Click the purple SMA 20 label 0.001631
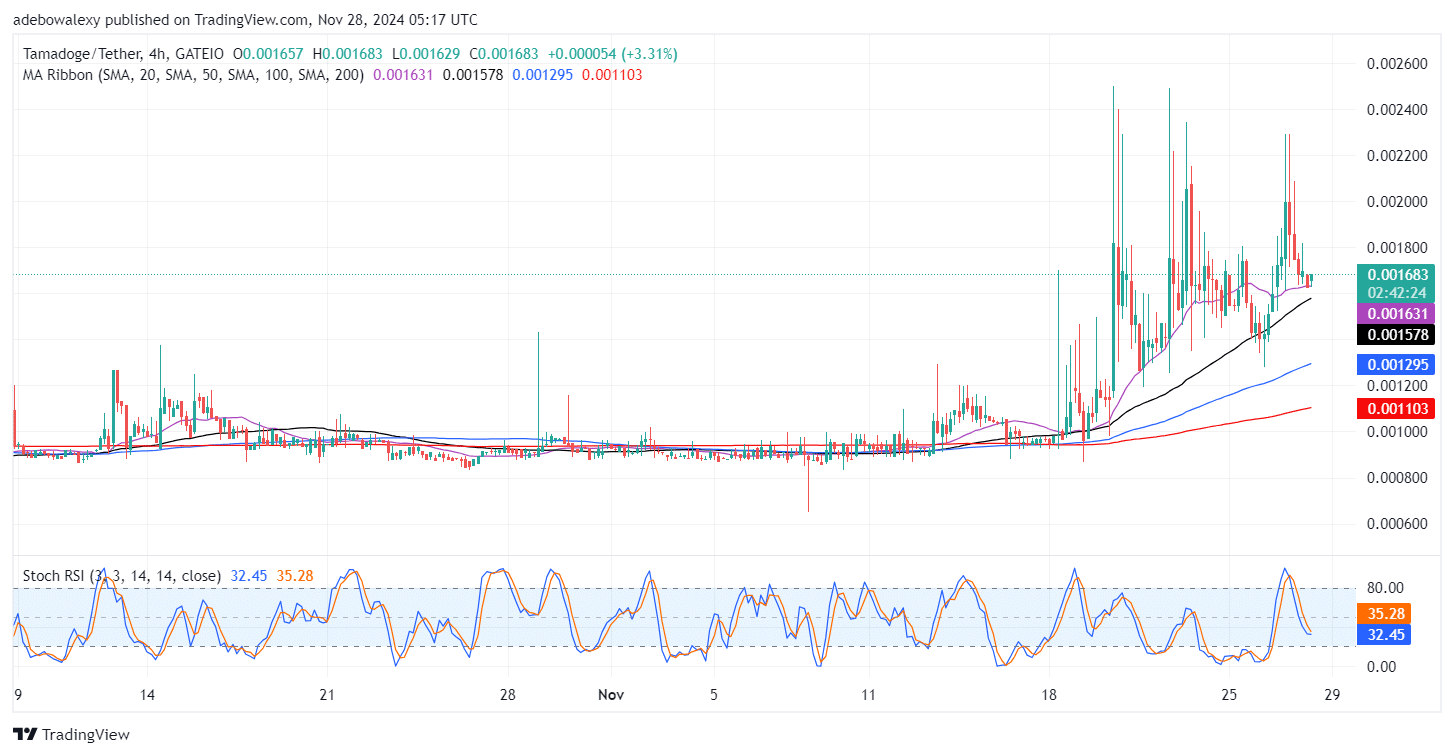The height and width of the screenshot is (756, 1454). click(x=1395, y=313)
